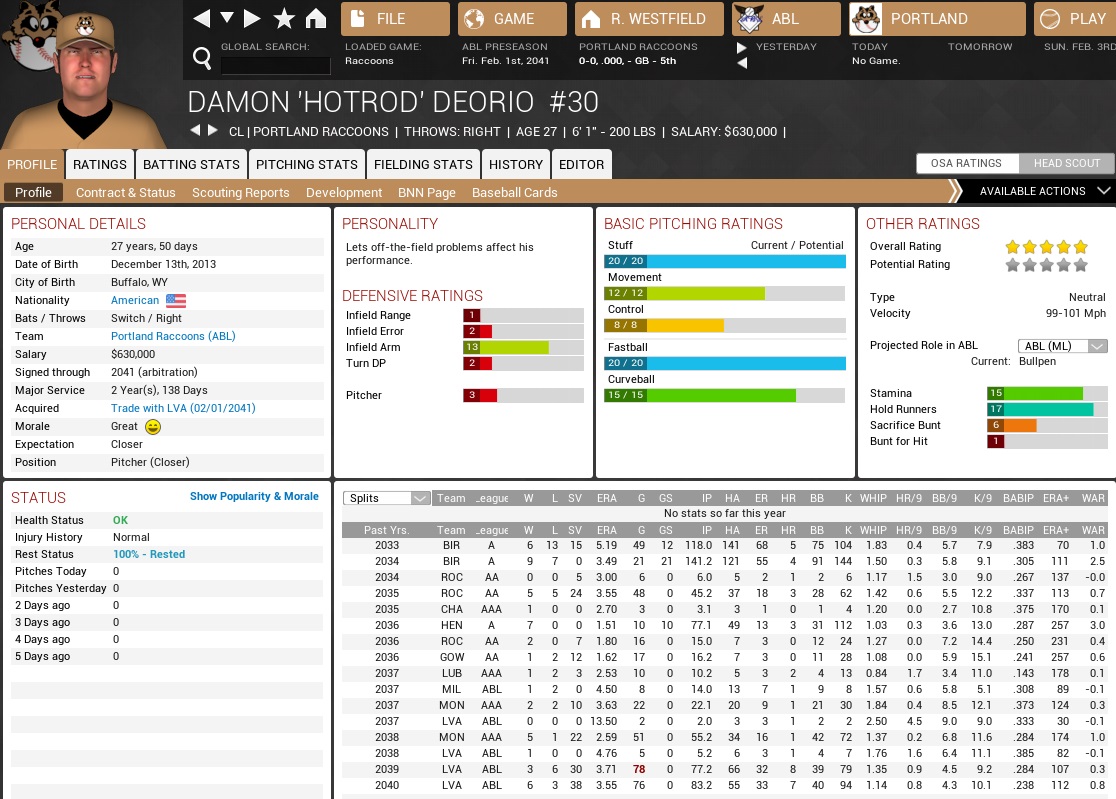Click the back navigation arrow icon
Screen dimensions: 1116x799
click(202, 19)
